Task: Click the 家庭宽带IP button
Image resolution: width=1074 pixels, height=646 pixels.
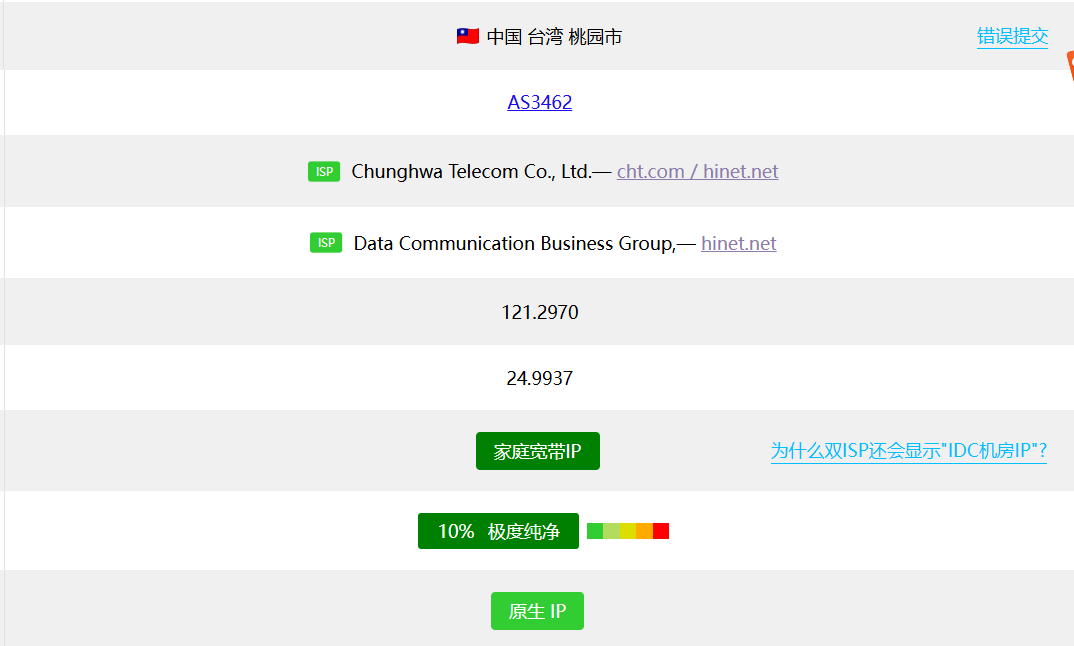Action: point(538,451)
